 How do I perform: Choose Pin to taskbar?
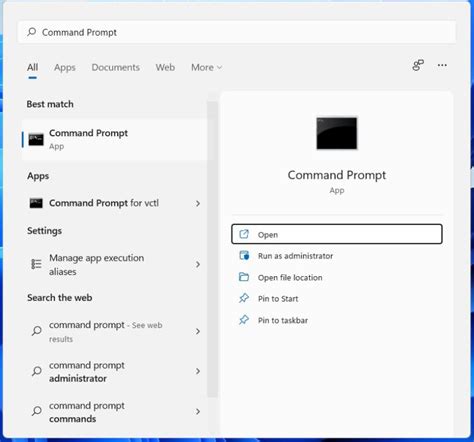tap(337, 320)
